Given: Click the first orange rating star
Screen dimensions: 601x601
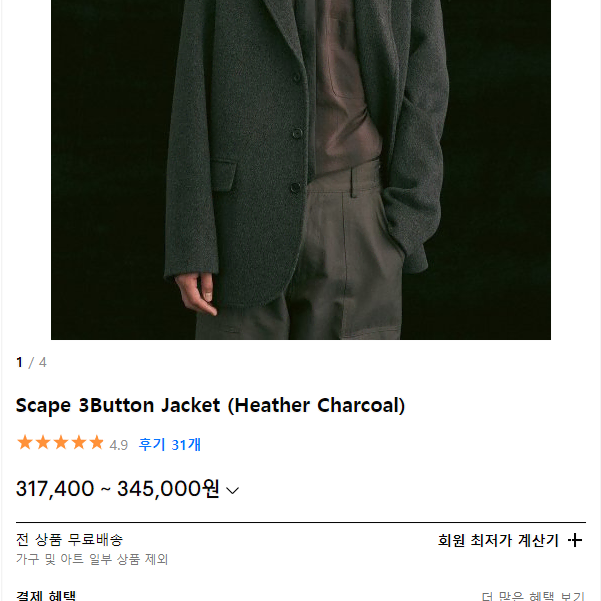Looking at the screenshot, I should click(x=25, y=442).
